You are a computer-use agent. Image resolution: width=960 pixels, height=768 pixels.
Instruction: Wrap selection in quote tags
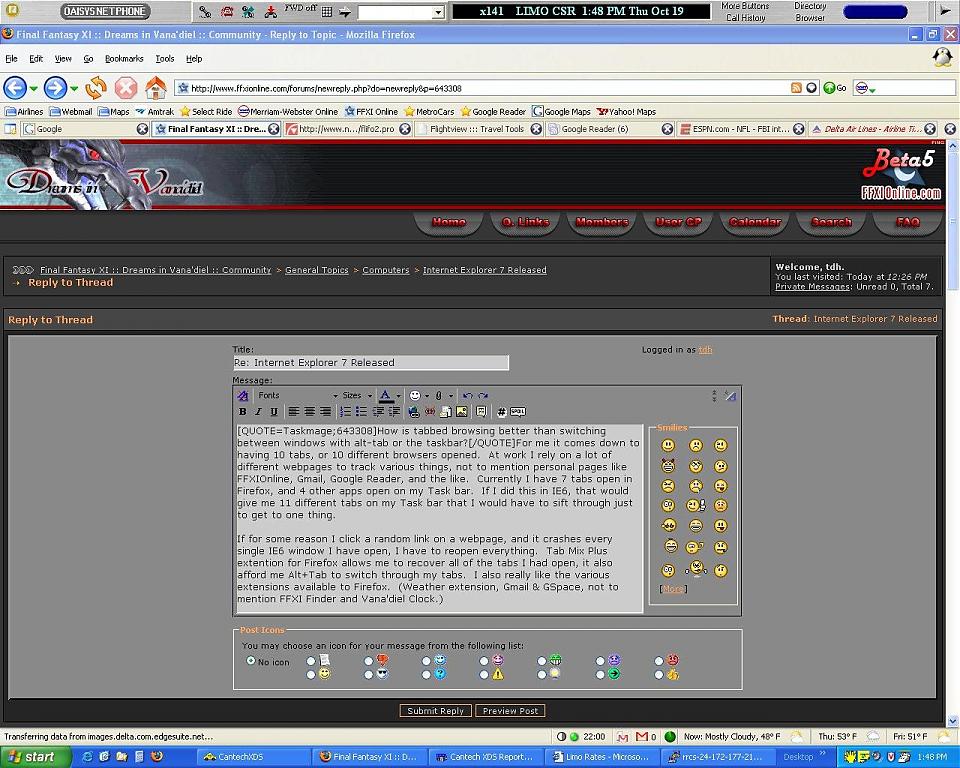click(481, 412)
